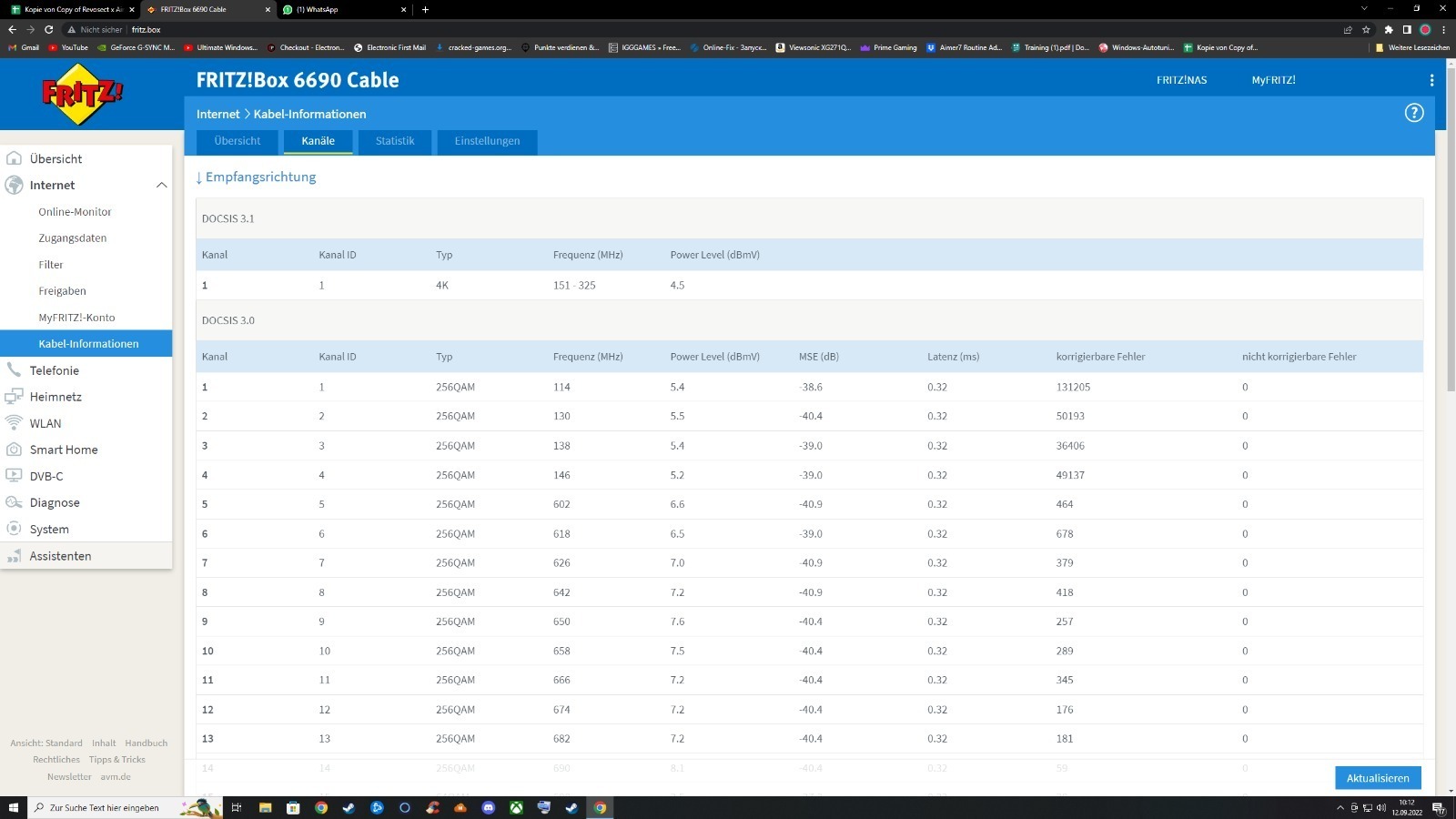Click Internet breadcrumb link

[218, 114]
